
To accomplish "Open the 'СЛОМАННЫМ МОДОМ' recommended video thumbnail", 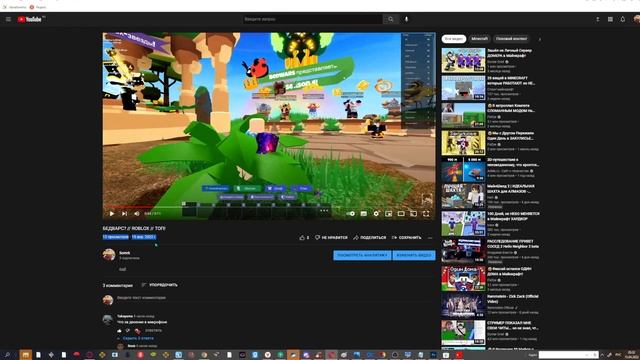I will coord(463,115).
